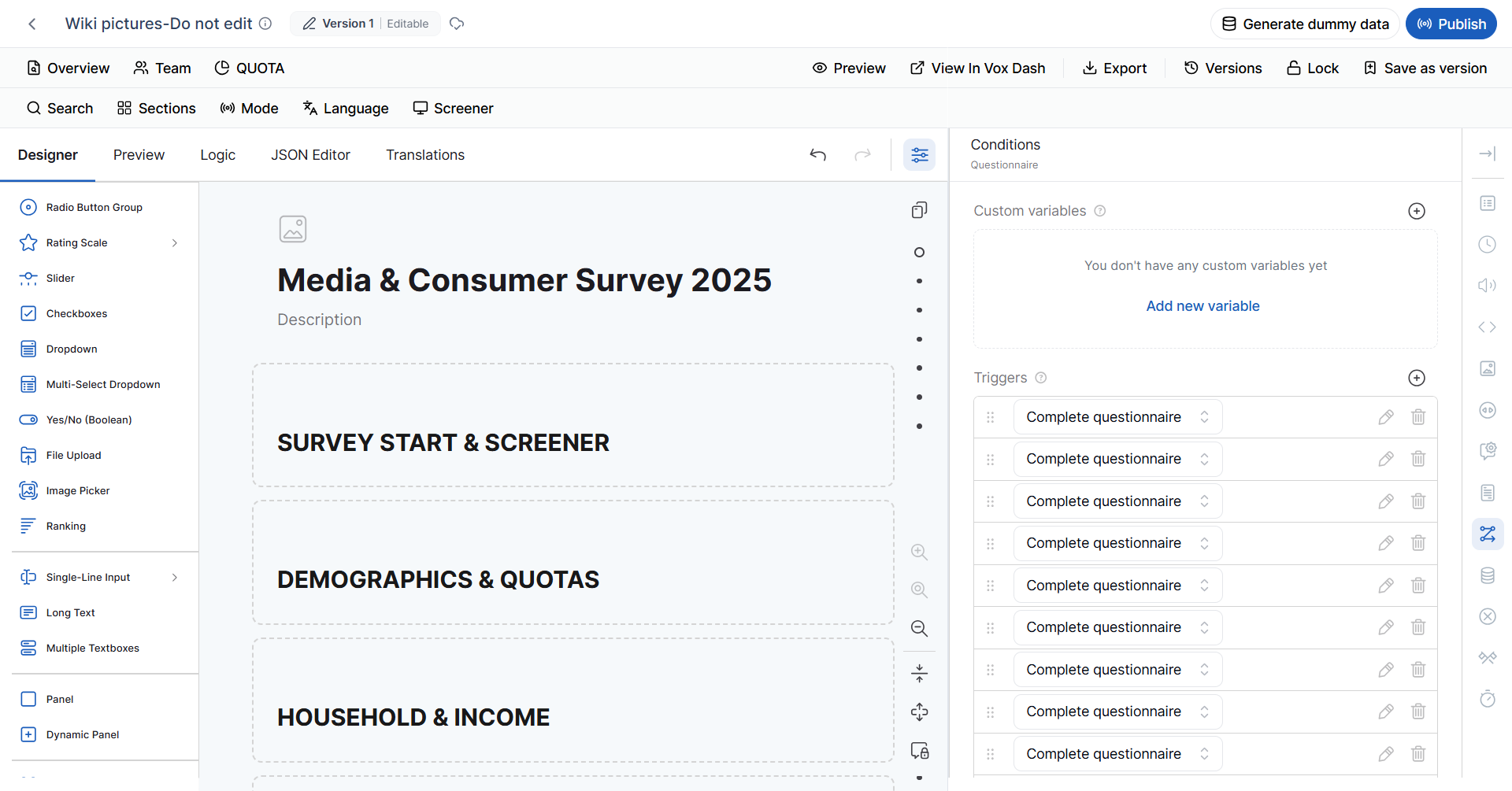This screenshot has height=791, width=1512.
Task: Add a new trigger with plus icon
Action: pyautogui.click(x=1417, y=378)
